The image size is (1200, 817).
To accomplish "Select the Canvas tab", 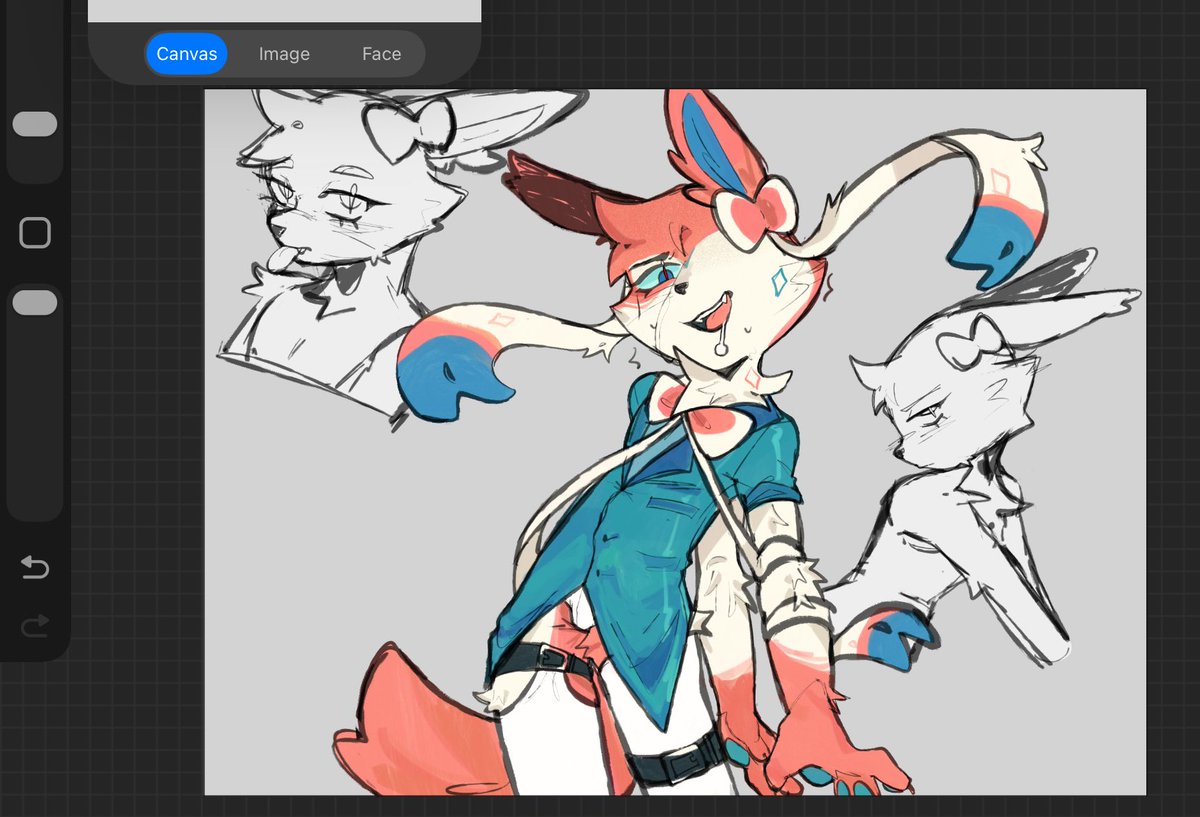I will [187, 54].
